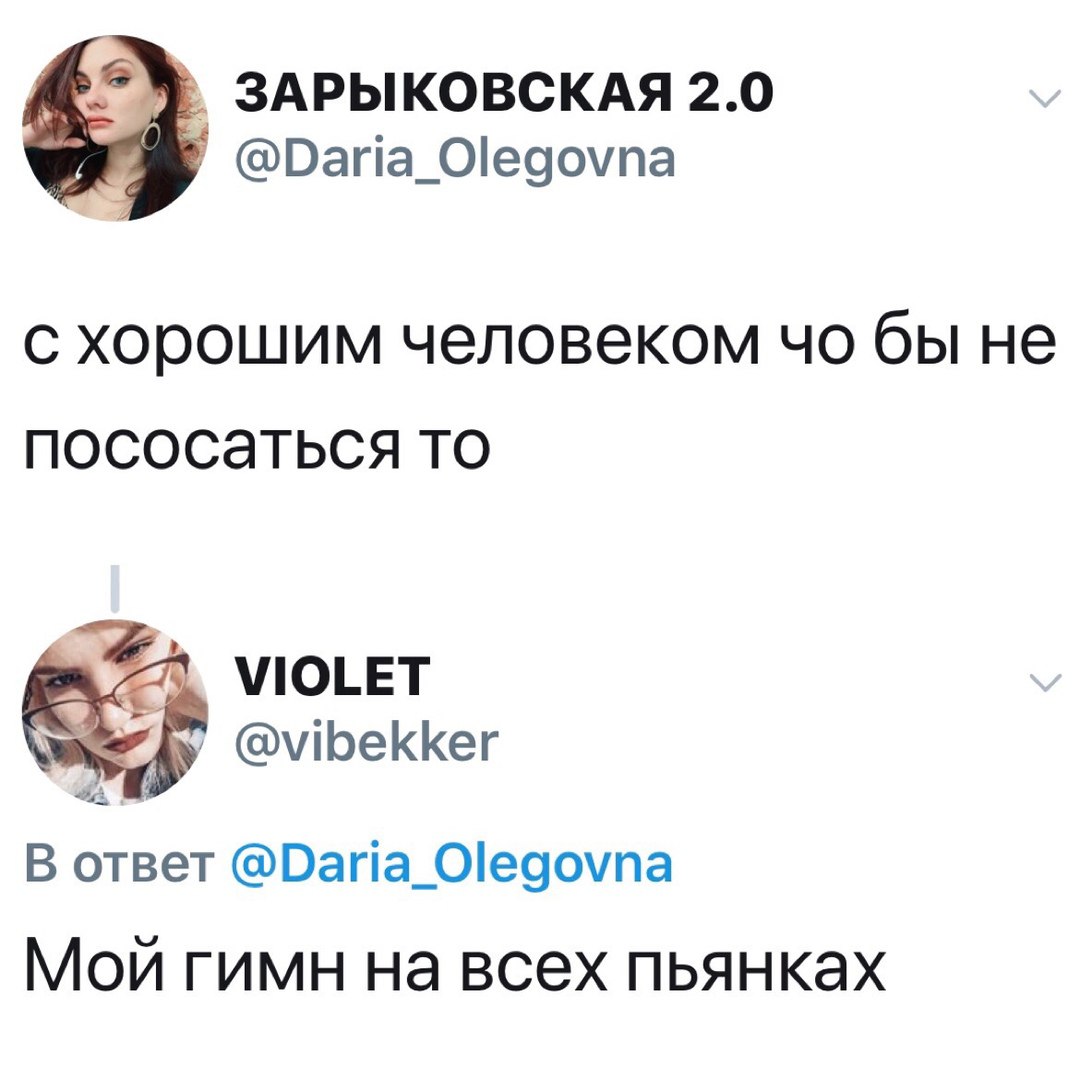Open the ЗАРЫКОВСКАЯ 2.0 profile avatar
Screen dimensions: 1080x1080
click(x=115, y=127)
